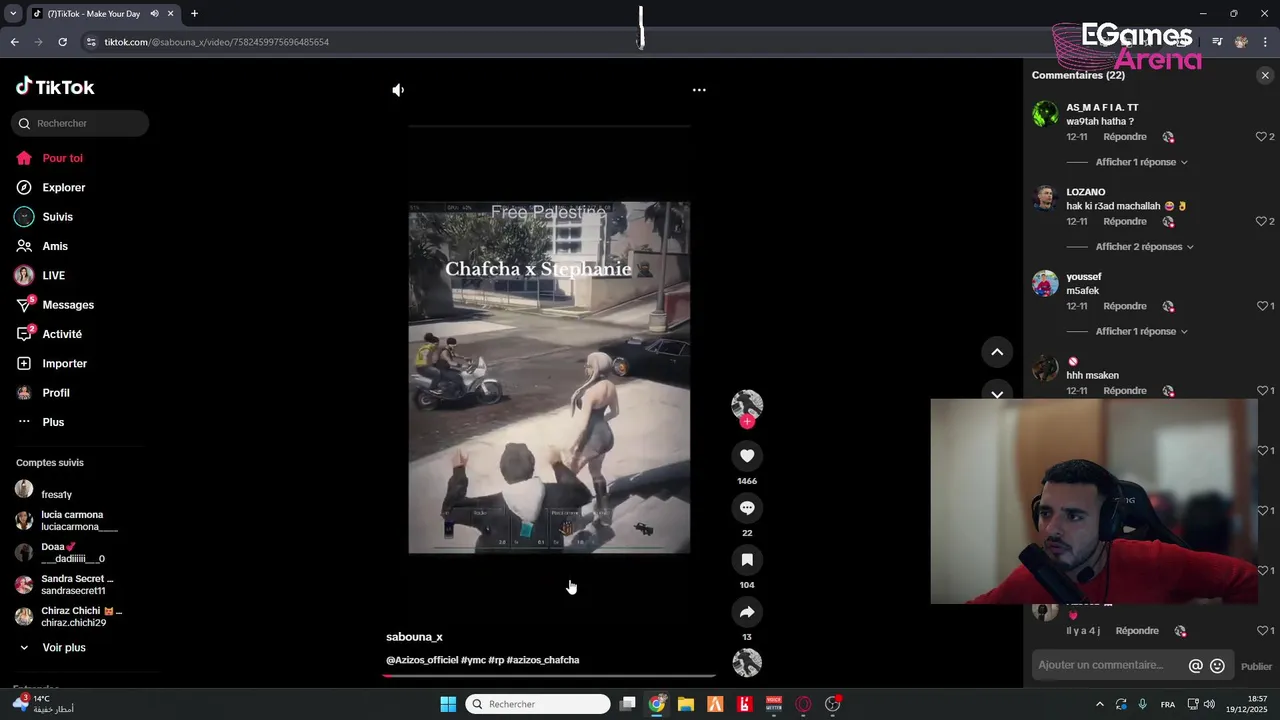Save the video with the bookmark icon
The height and width of the screenshot is (720, 1280).
point(747,560)
